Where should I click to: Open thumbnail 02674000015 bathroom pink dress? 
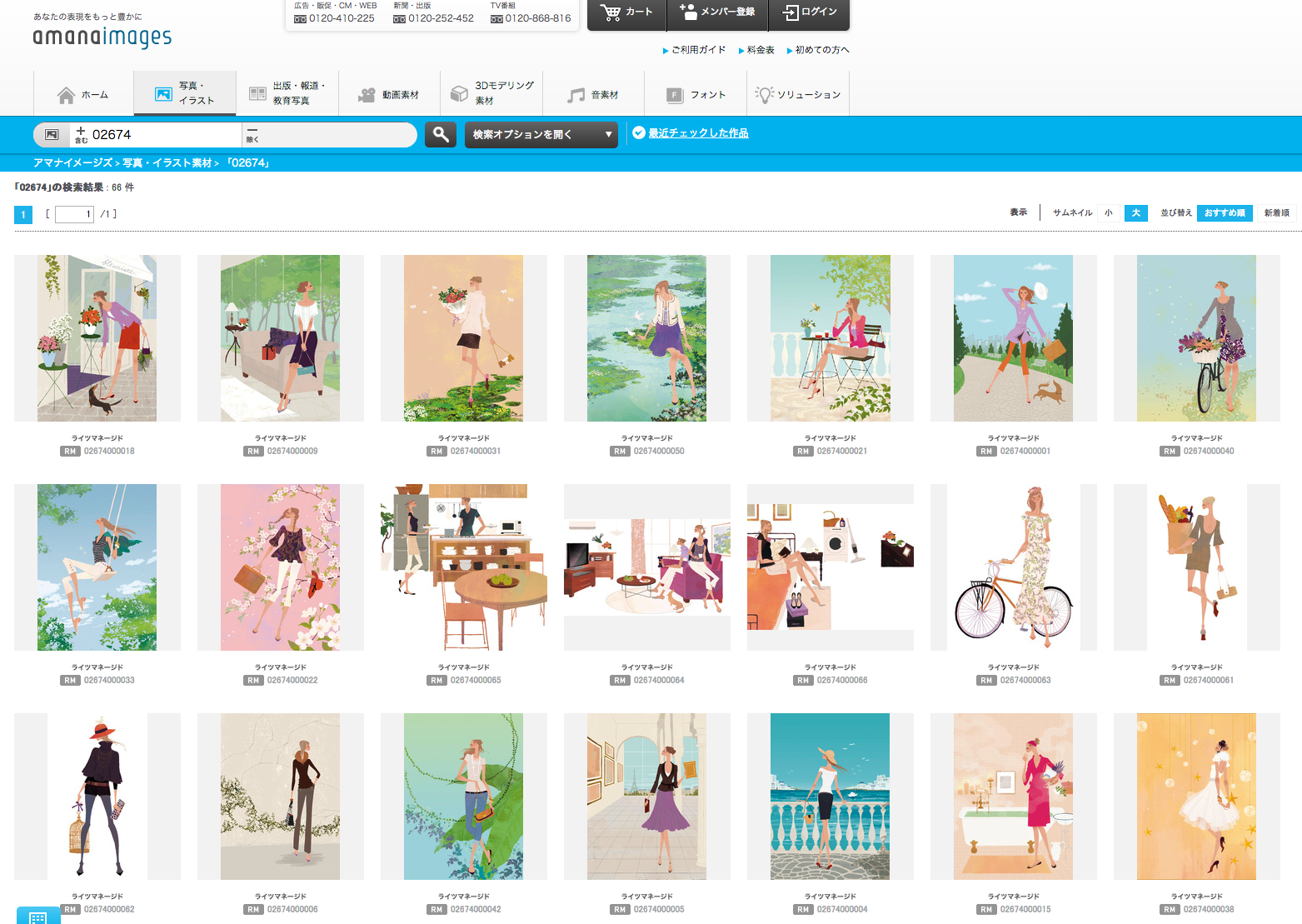(x=1014, y=797)
